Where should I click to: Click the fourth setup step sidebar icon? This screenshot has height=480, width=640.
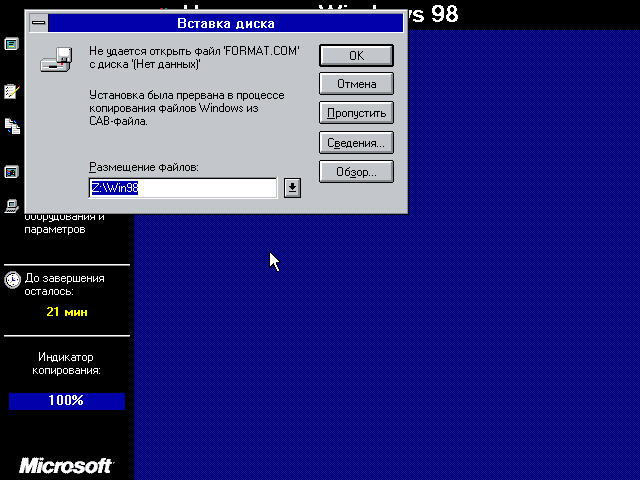(x=12, y=172)
